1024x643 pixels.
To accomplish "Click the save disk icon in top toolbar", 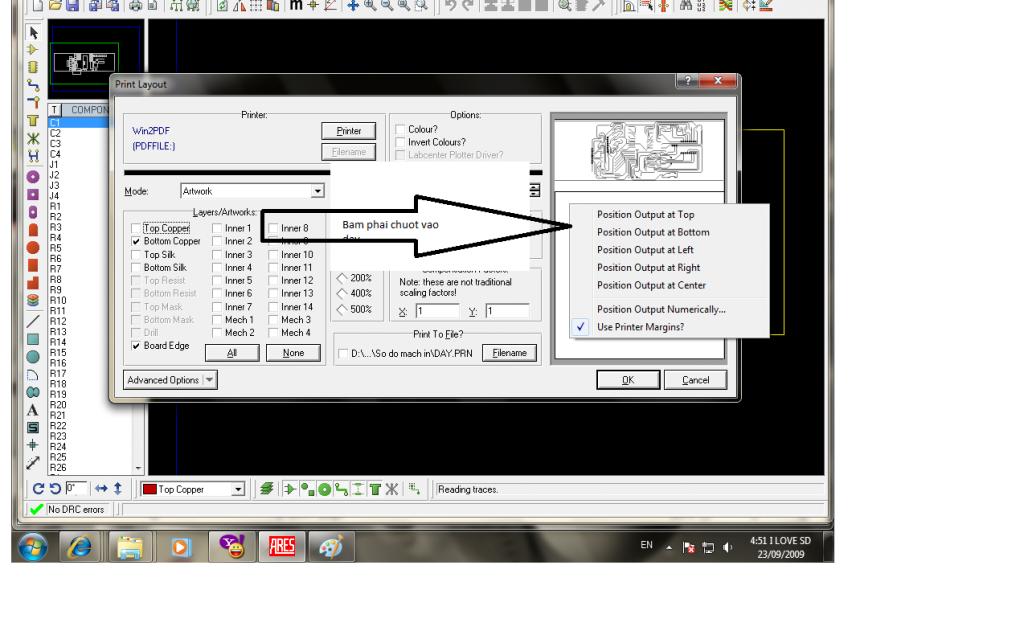I will [x=72, y=6].
